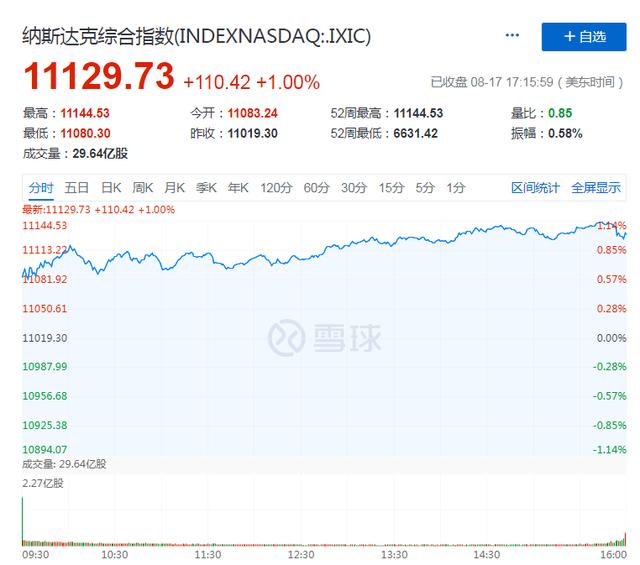Click the y-axis label 10987.99
Screen dimensions: 640x565
coord(44,367)
